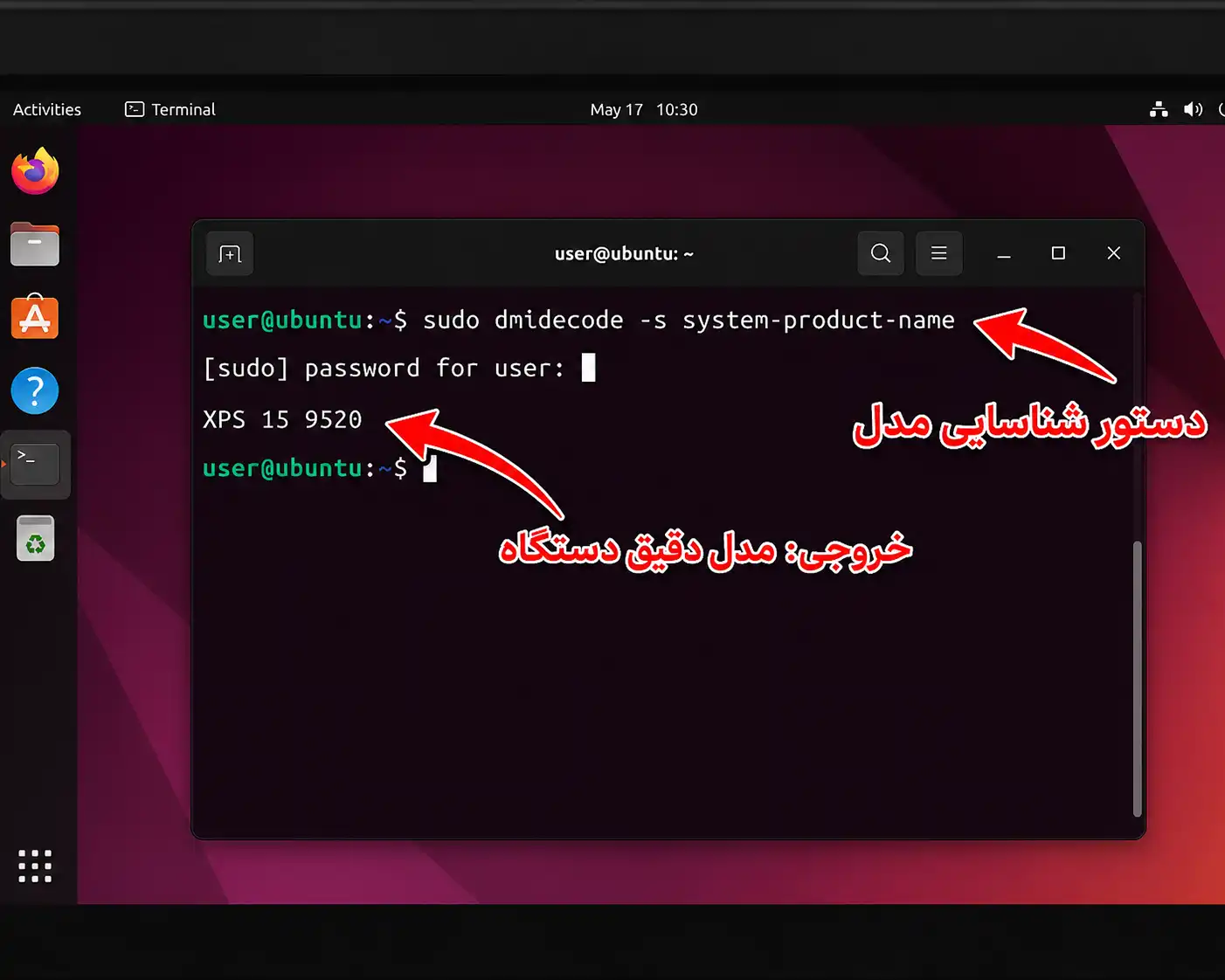Select the Terminal icon in the dock
Viewport: 1225px width, 980px height.
coord(35,464)
